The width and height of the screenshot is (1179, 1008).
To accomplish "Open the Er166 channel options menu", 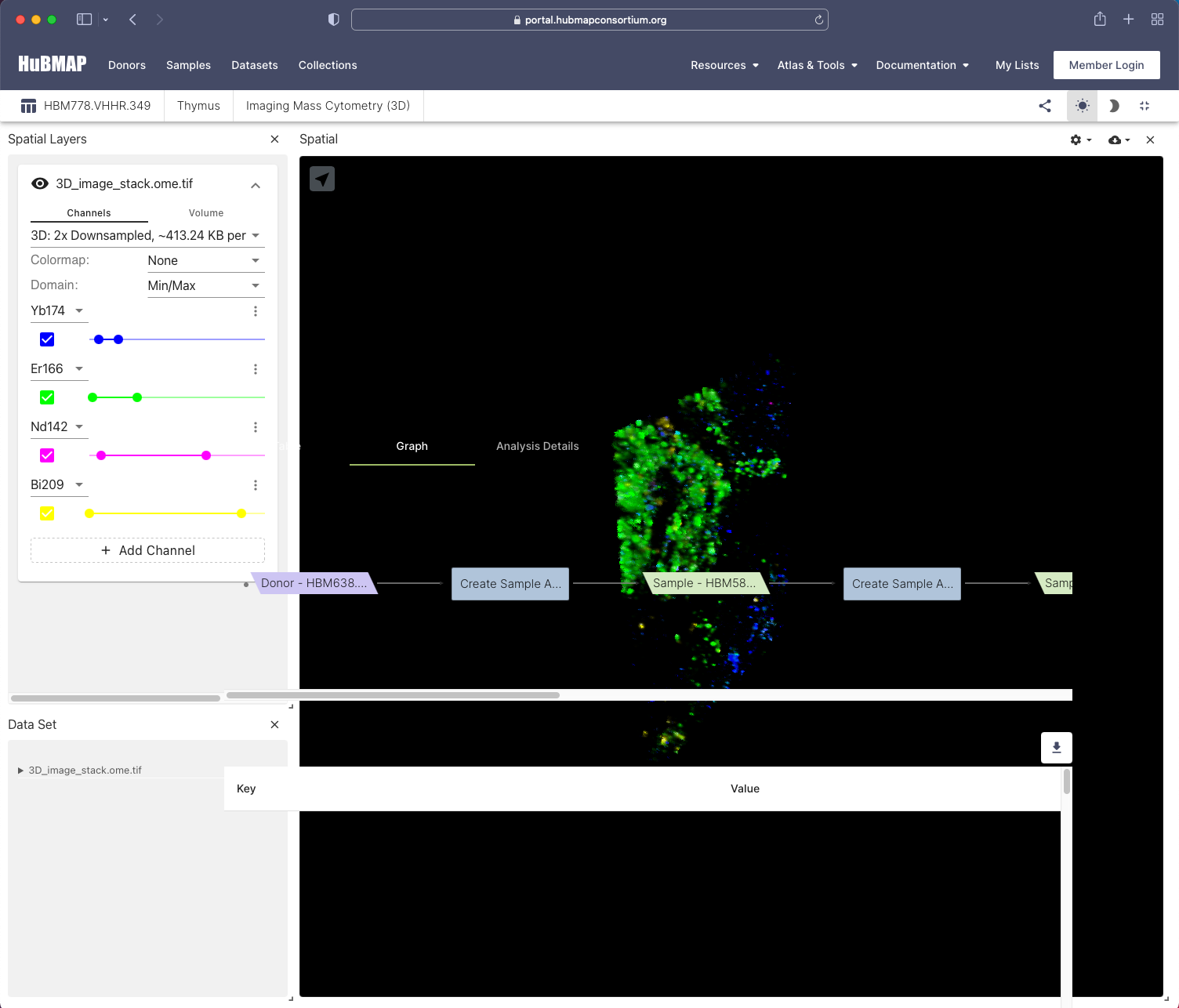I will click(256, 369).
